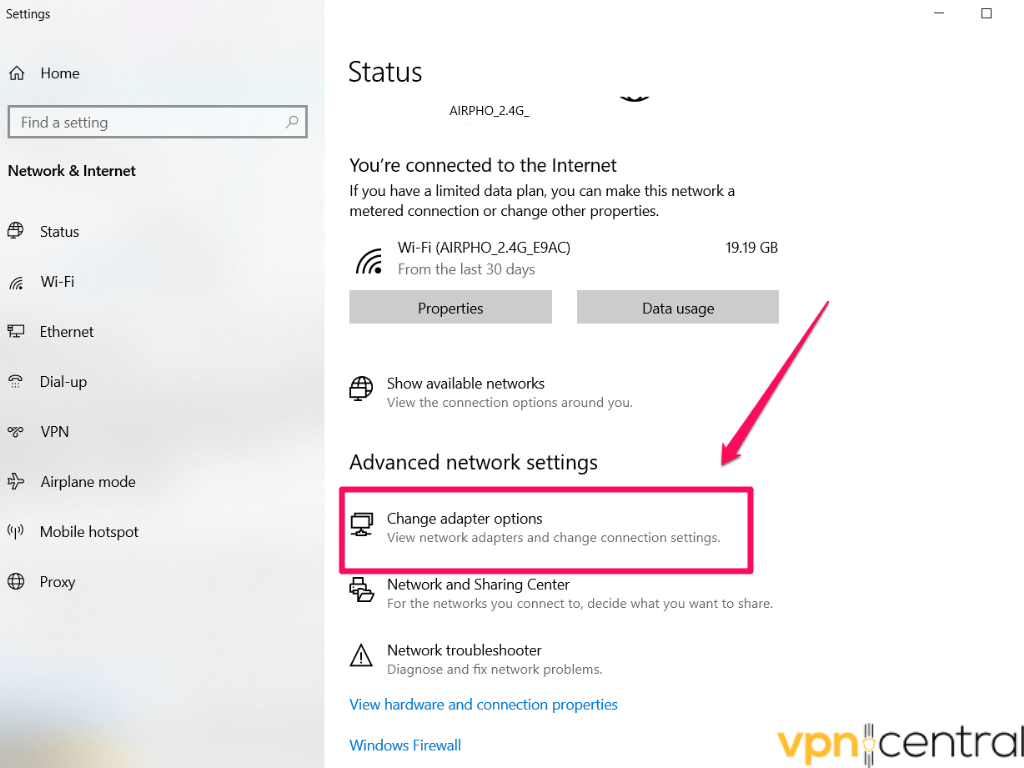1024x768 pixels.
Task: Click the Proxy globe icon
Action: click(16, 581)
